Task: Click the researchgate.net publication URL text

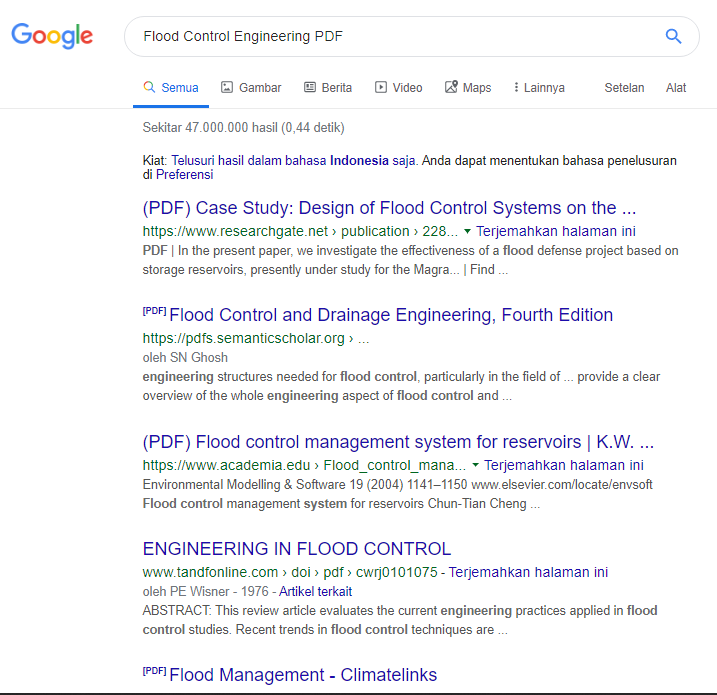Action: pyautogui.click(x=300, y=231)
